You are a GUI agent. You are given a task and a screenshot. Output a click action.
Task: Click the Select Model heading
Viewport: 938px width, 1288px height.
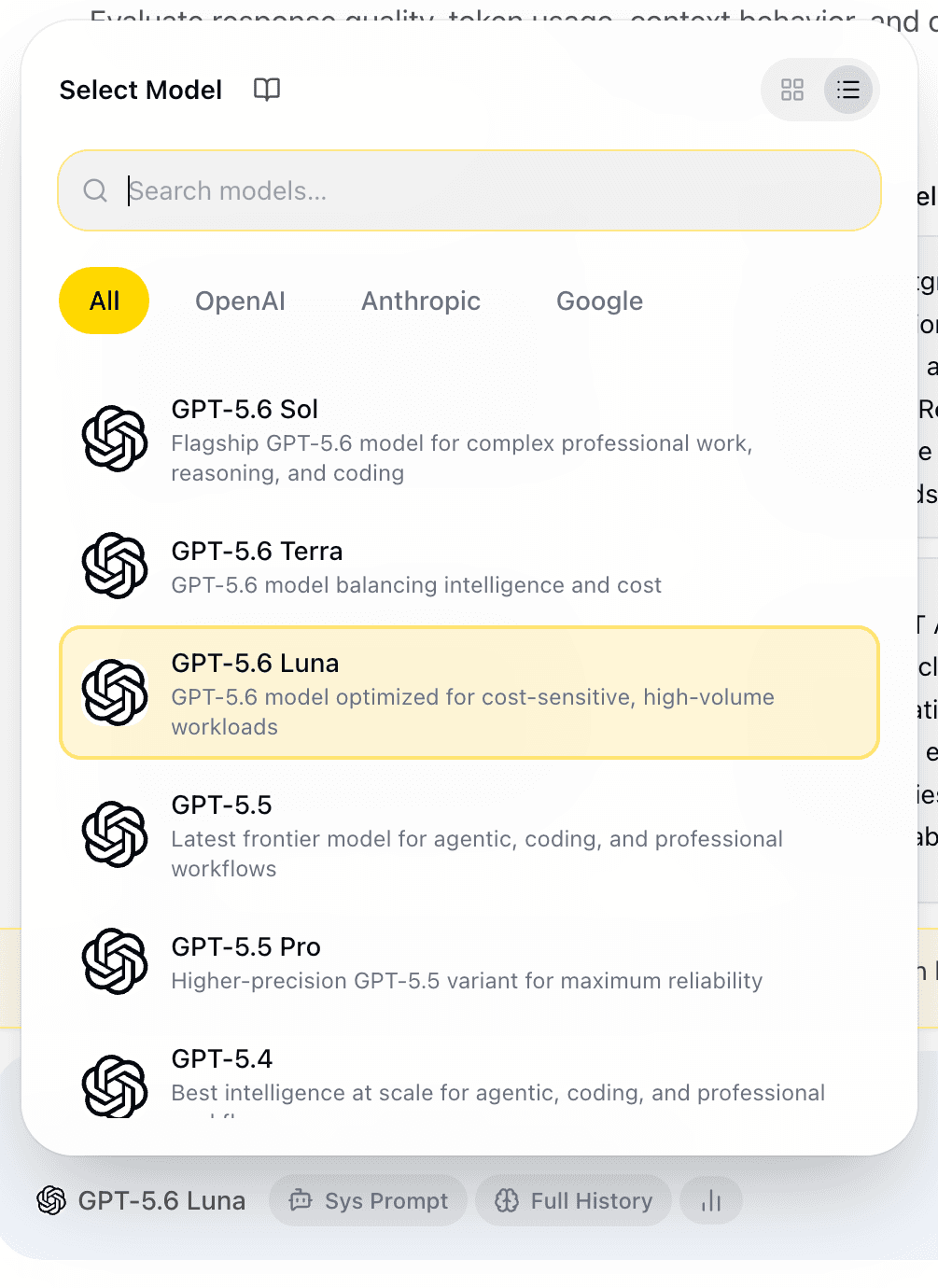click(141, 90)
